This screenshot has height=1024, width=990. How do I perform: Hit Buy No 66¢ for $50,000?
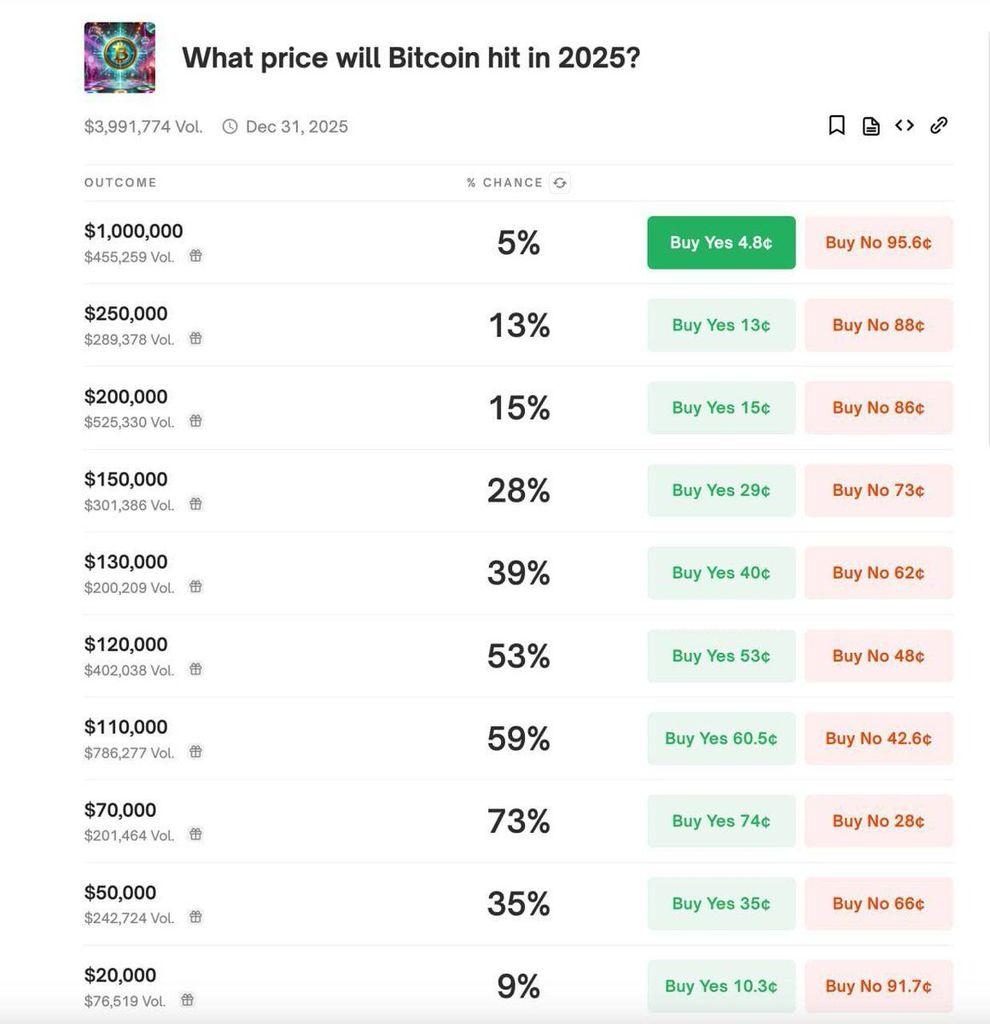point(878,904)
